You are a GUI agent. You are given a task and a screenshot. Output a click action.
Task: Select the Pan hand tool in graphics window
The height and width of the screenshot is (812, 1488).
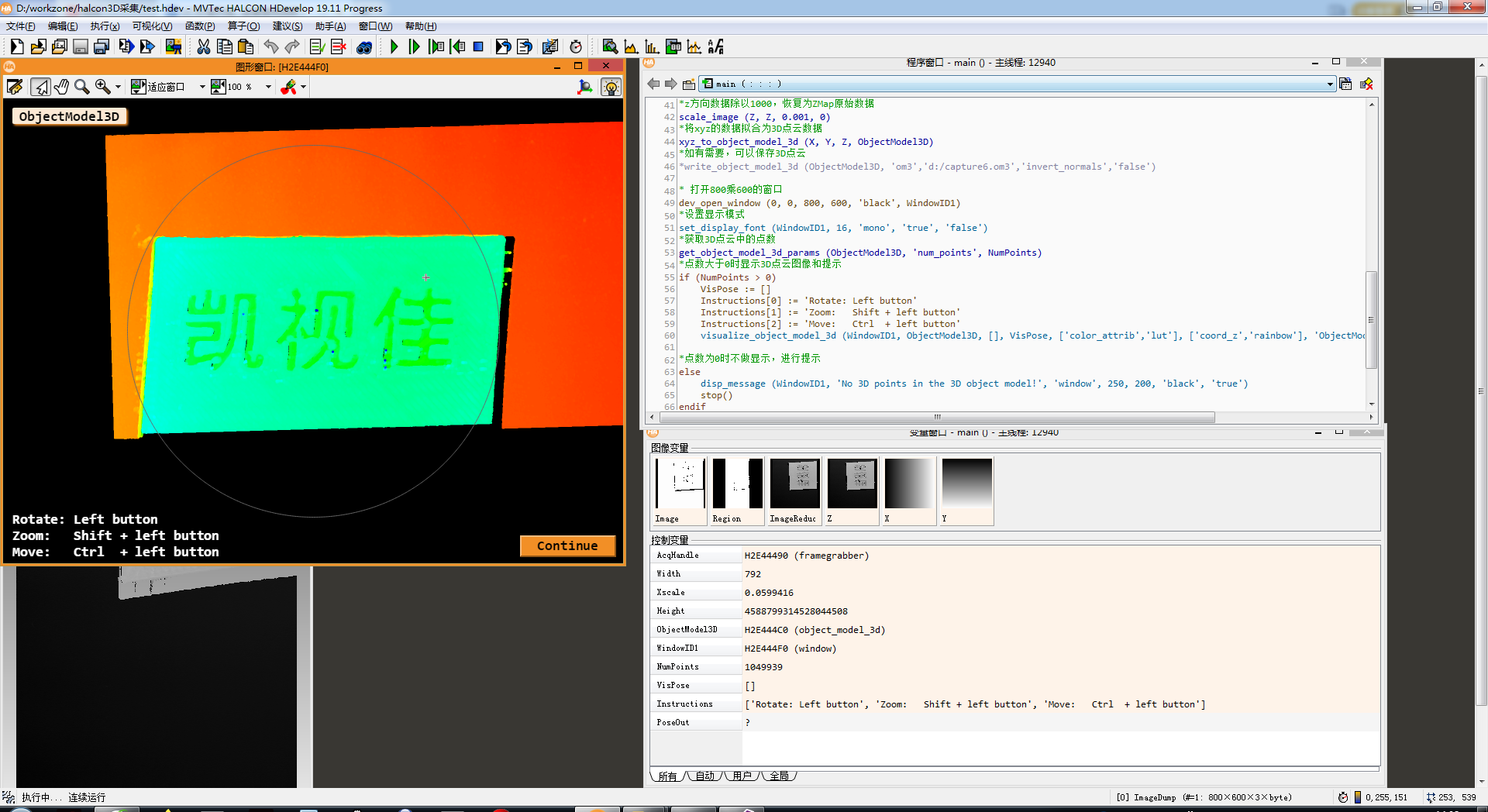(62, 87)
